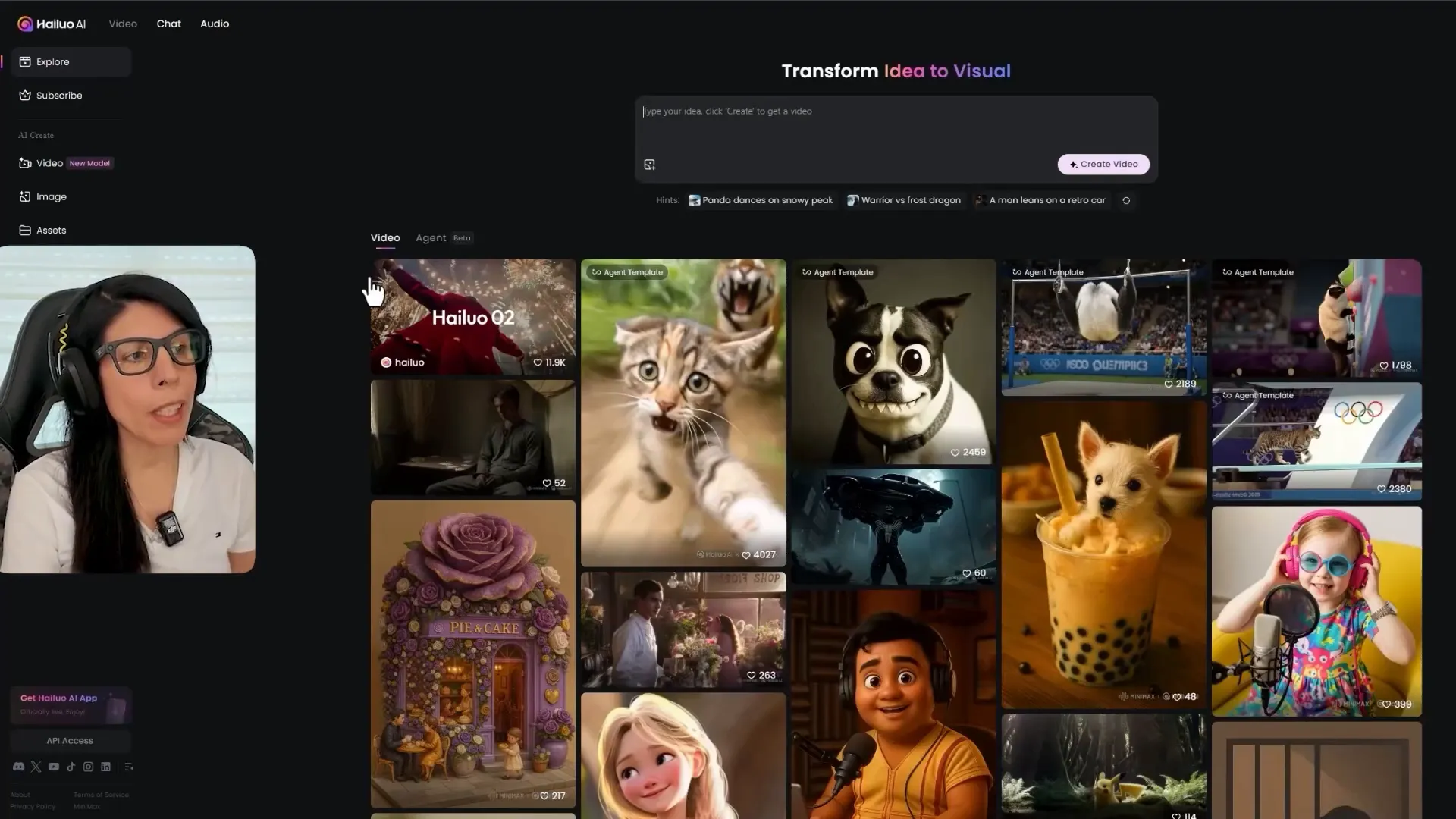Open the cat on diving board thumbnail

(1316, 441)
